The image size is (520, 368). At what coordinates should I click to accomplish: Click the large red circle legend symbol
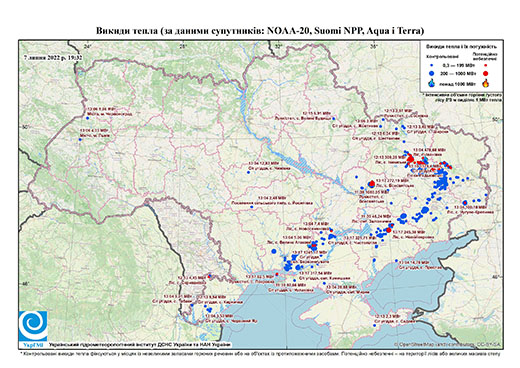(486, 73)
